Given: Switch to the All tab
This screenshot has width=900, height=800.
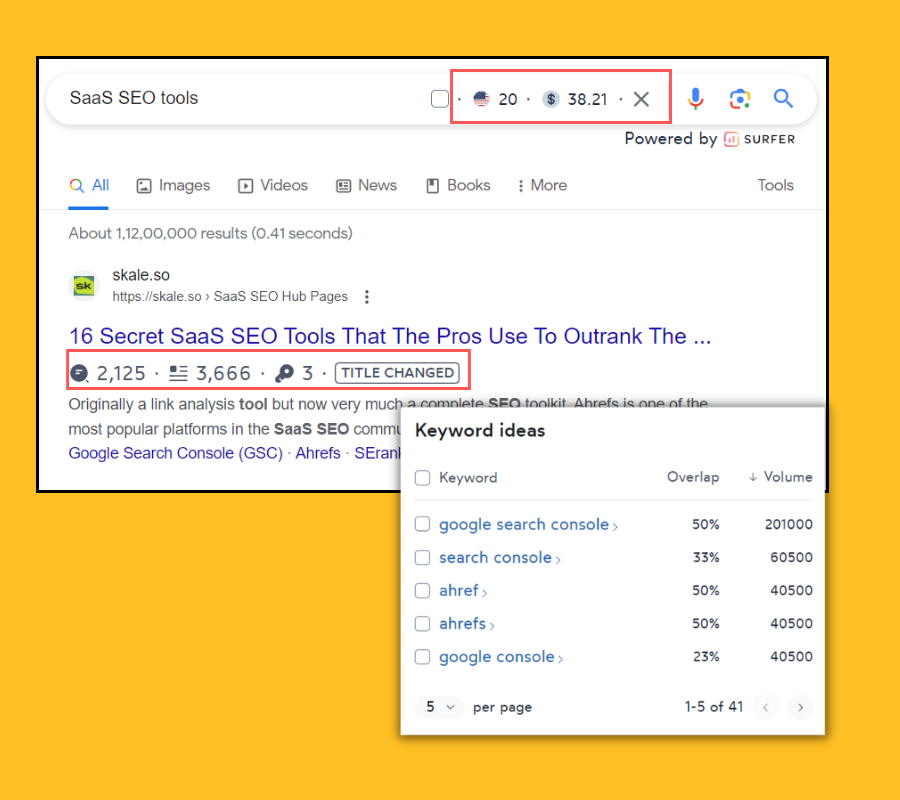Looking at the screenshot, I should pos(89,185).
